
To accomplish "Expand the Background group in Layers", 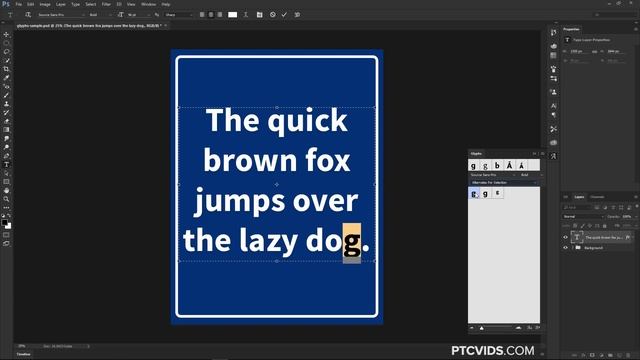I will [x=573, y=248].
